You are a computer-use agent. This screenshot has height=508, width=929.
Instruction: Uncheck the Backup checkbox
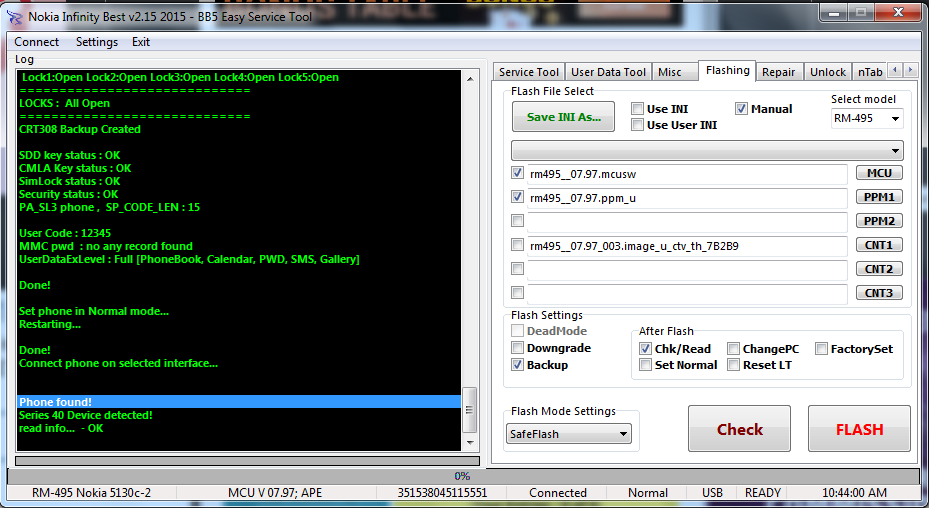pos(517,365)
